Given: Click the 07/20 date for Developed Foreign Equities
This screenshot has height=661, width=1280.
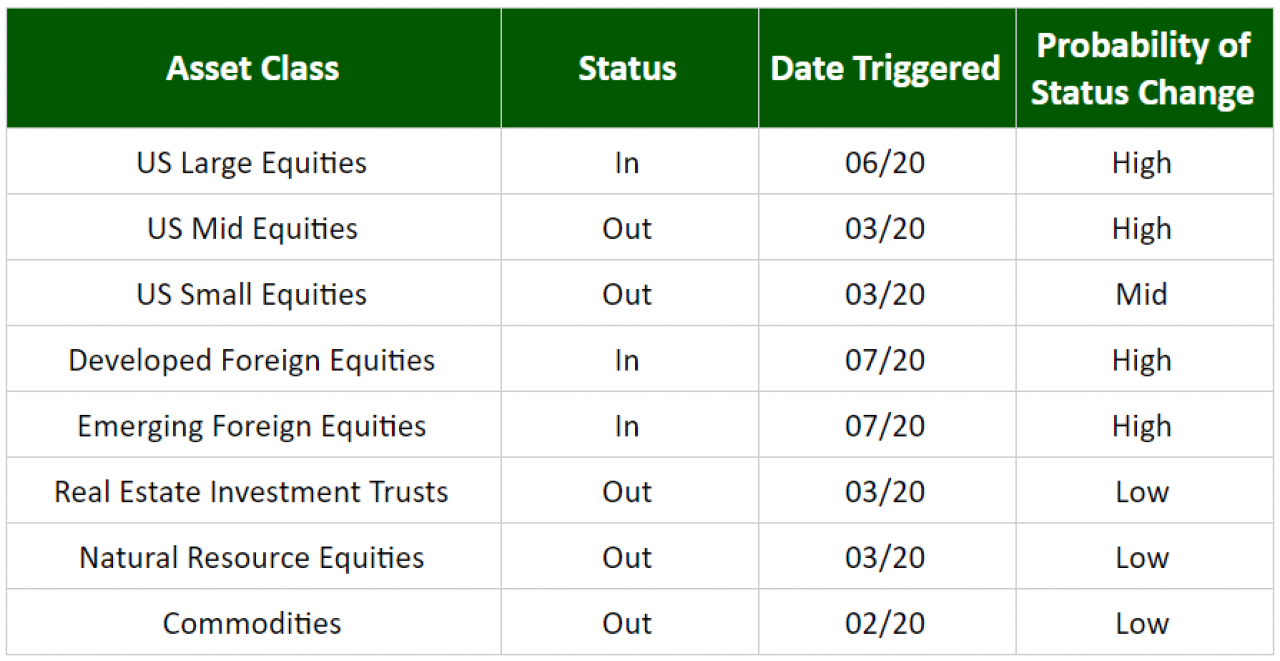Looking at the screenshot, I should coord(886,360).
